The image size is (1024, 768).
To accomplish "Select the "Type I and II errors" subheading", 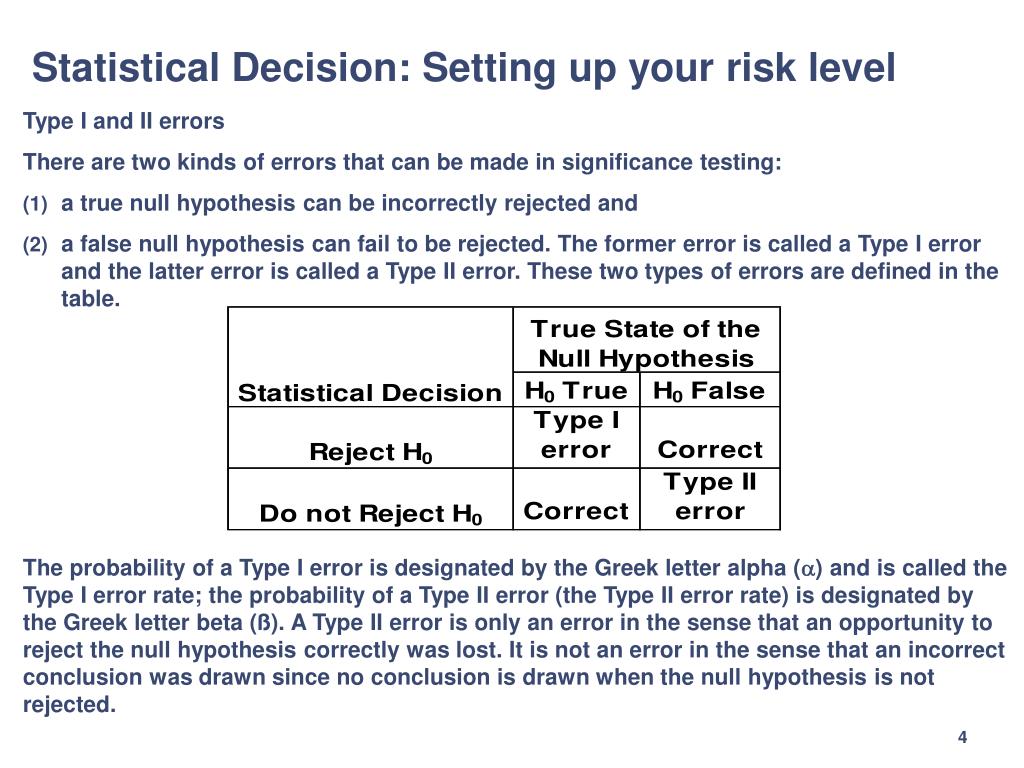I will [x=123, y=122].
